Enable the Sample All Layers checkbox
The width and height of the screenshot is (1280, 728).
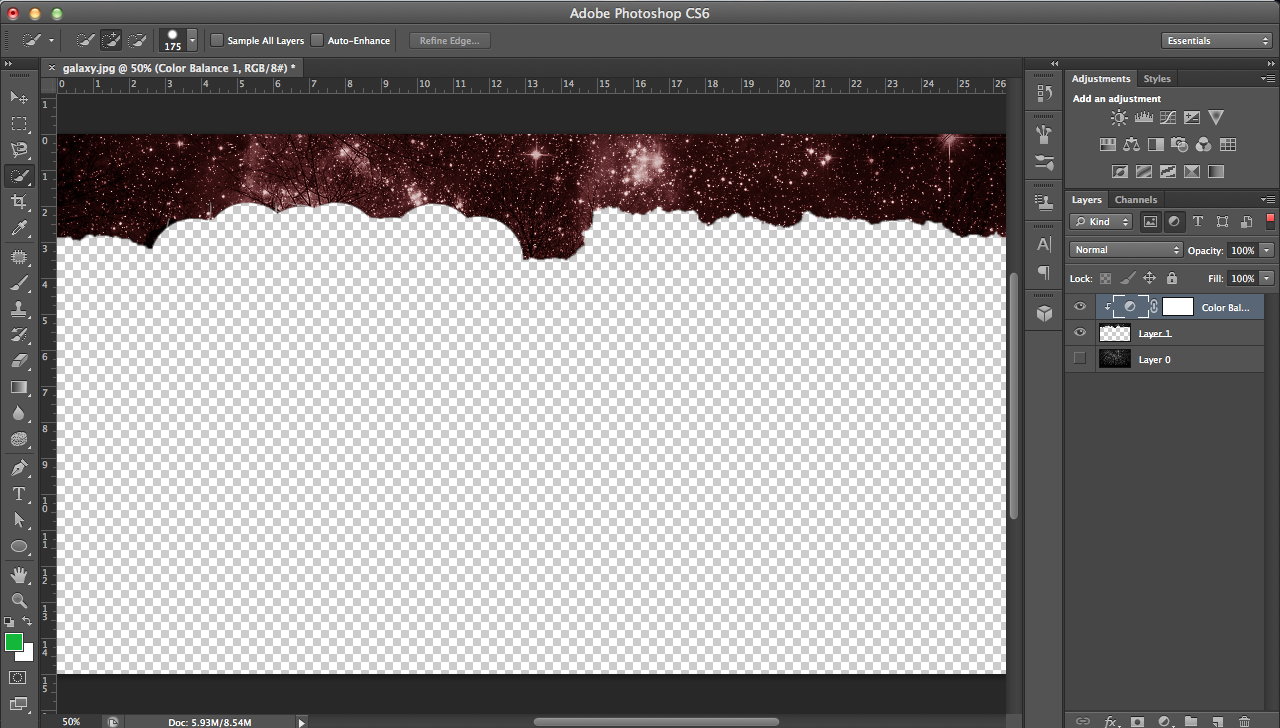pos(217,41)
